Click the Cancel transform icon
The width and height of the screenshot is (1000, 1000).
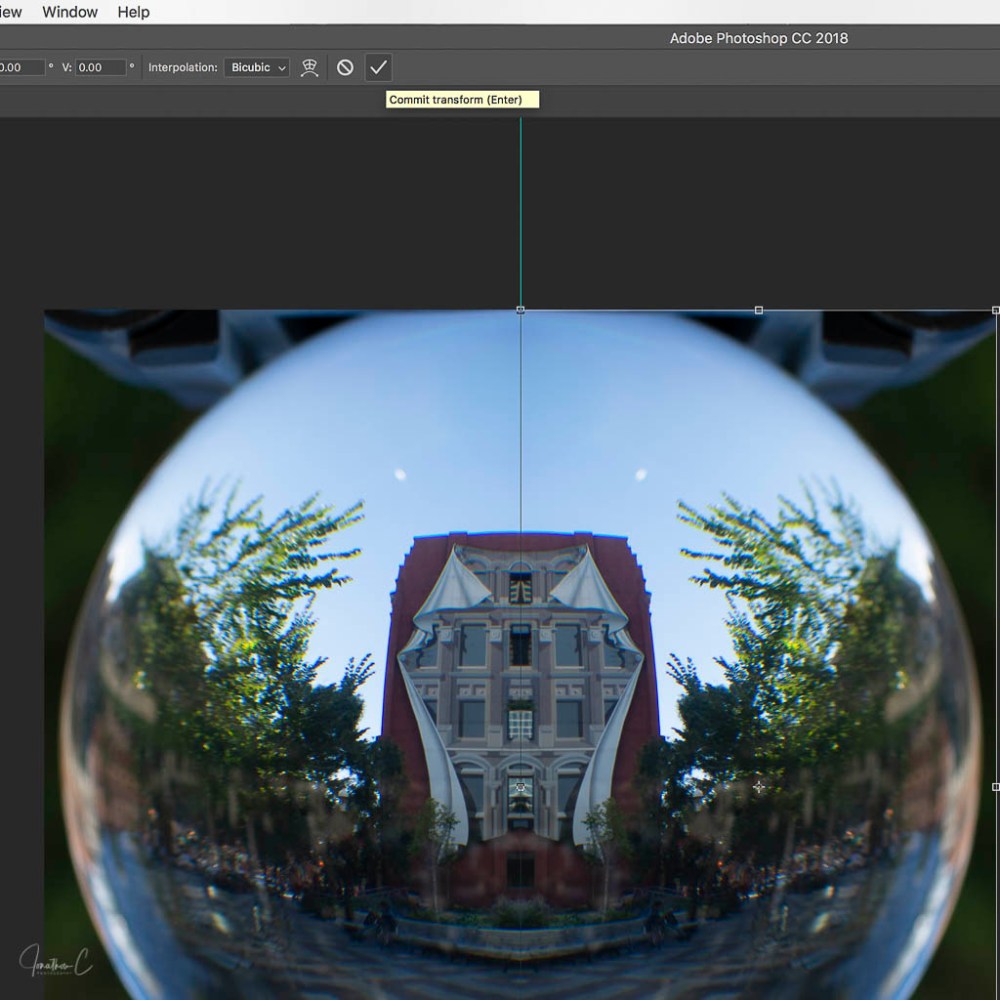345,67
